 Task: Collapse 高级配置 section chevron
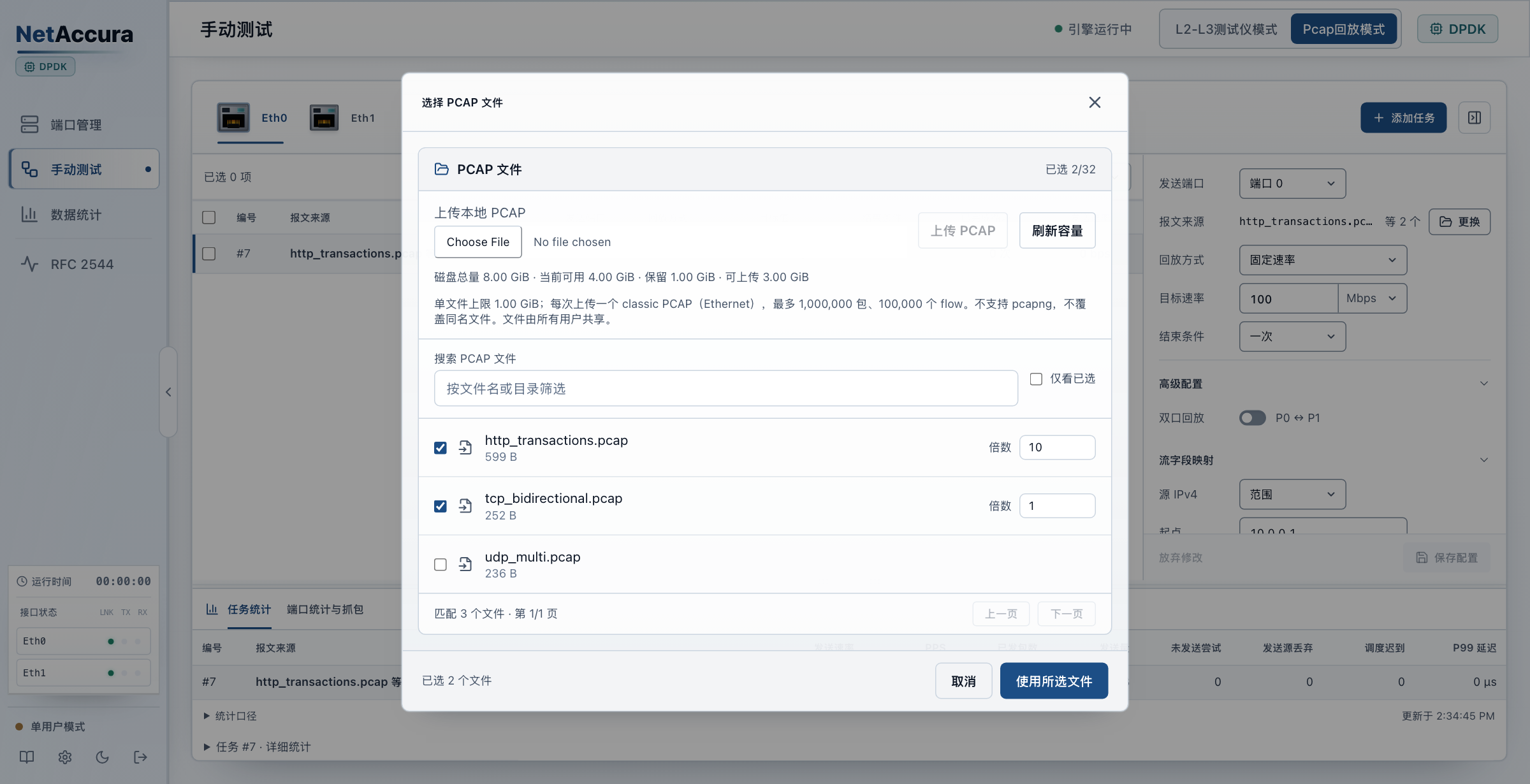click(1484, 384)
